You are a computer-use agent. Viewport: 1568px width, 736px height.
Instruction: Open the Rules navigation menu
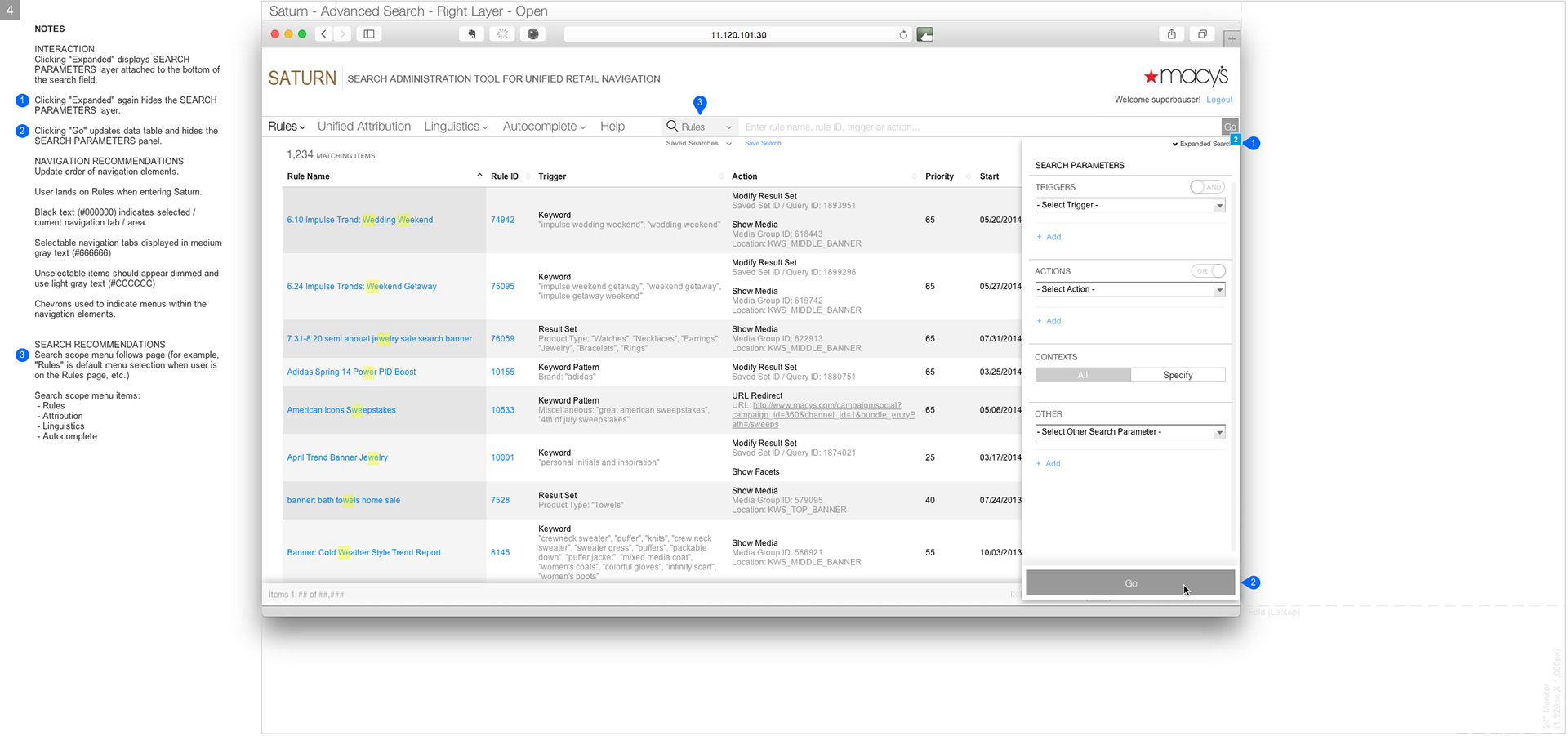287,127
